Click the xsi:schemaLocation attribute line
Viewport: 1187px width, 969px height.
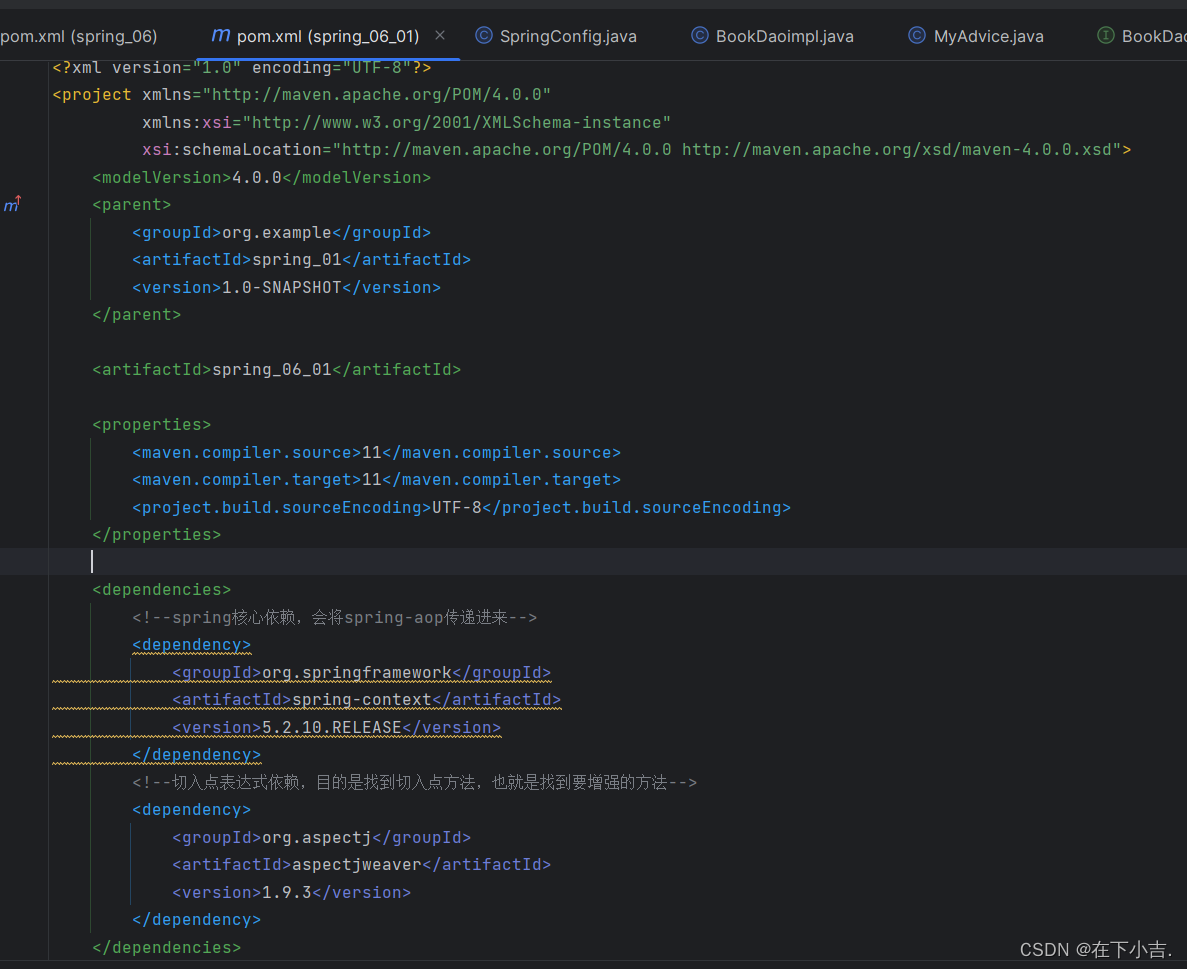pos(637,150)
